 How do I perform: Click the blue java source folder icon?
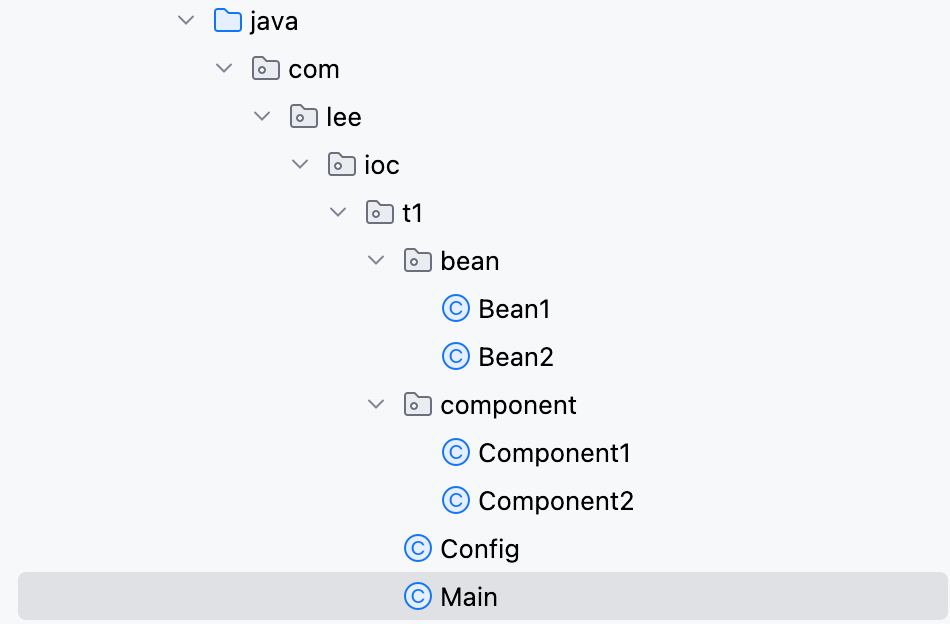point(228,21)
